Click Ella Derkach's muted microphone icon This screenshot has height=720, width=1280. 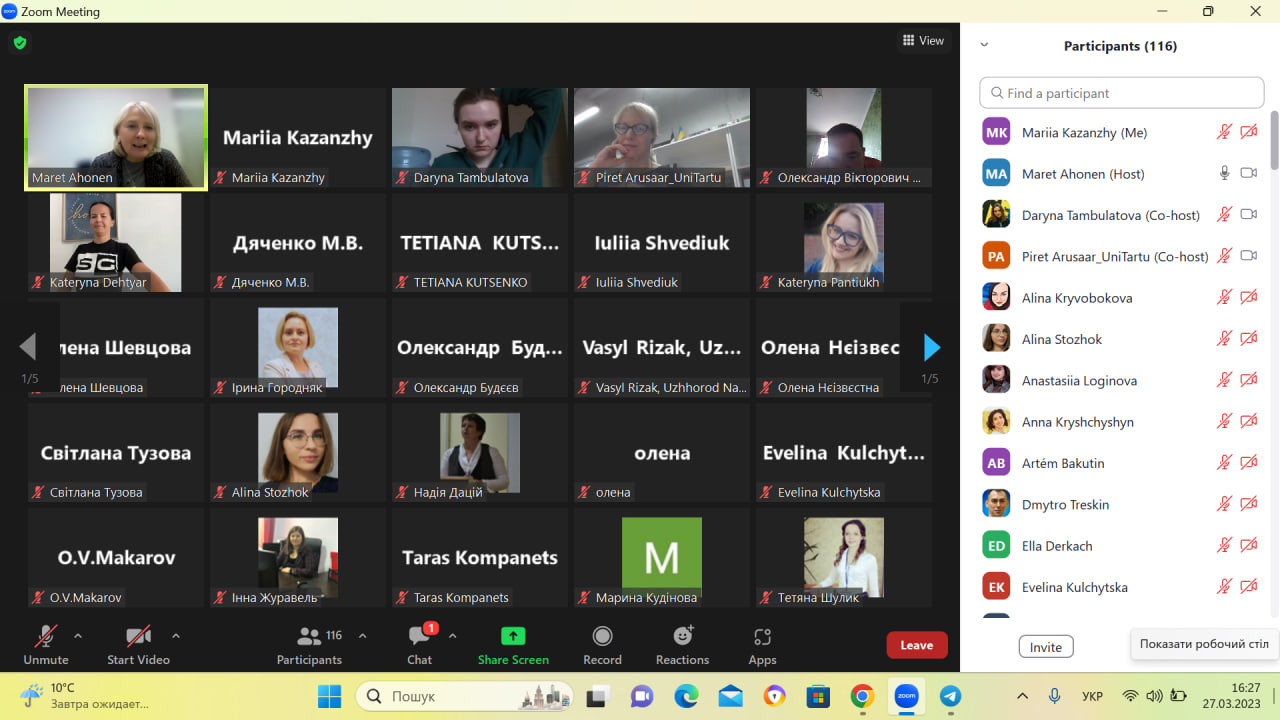[x=1224, y=546]
